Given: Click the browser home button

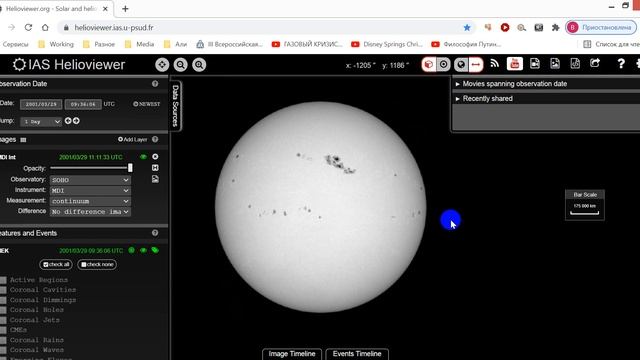Looking at the screenshot, I should pyautogui.click(x=45, y=27).
